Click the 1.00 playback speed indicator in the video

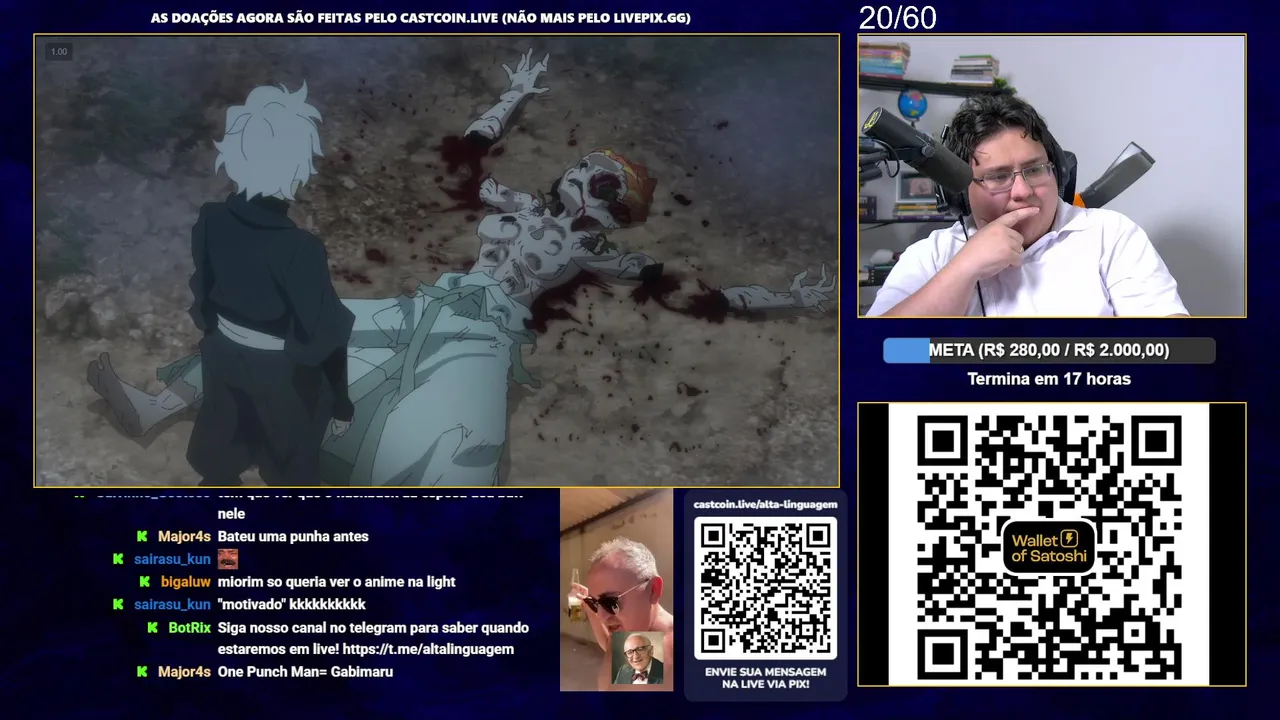pos(59,52)
